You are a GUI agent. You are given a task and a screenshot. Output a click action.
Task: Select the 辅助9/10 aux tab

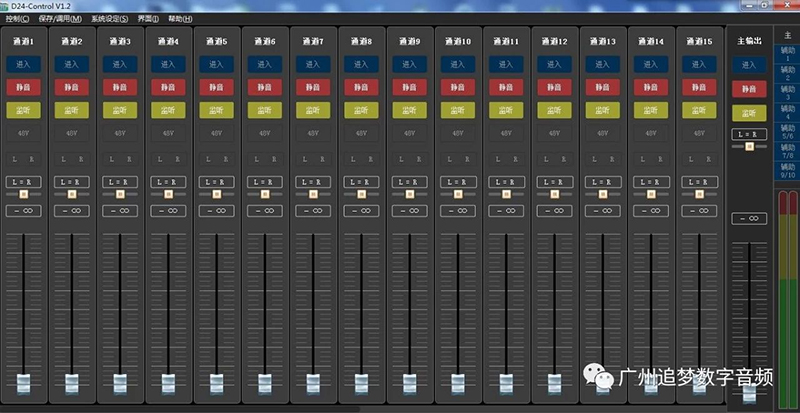tap(787, 171)
